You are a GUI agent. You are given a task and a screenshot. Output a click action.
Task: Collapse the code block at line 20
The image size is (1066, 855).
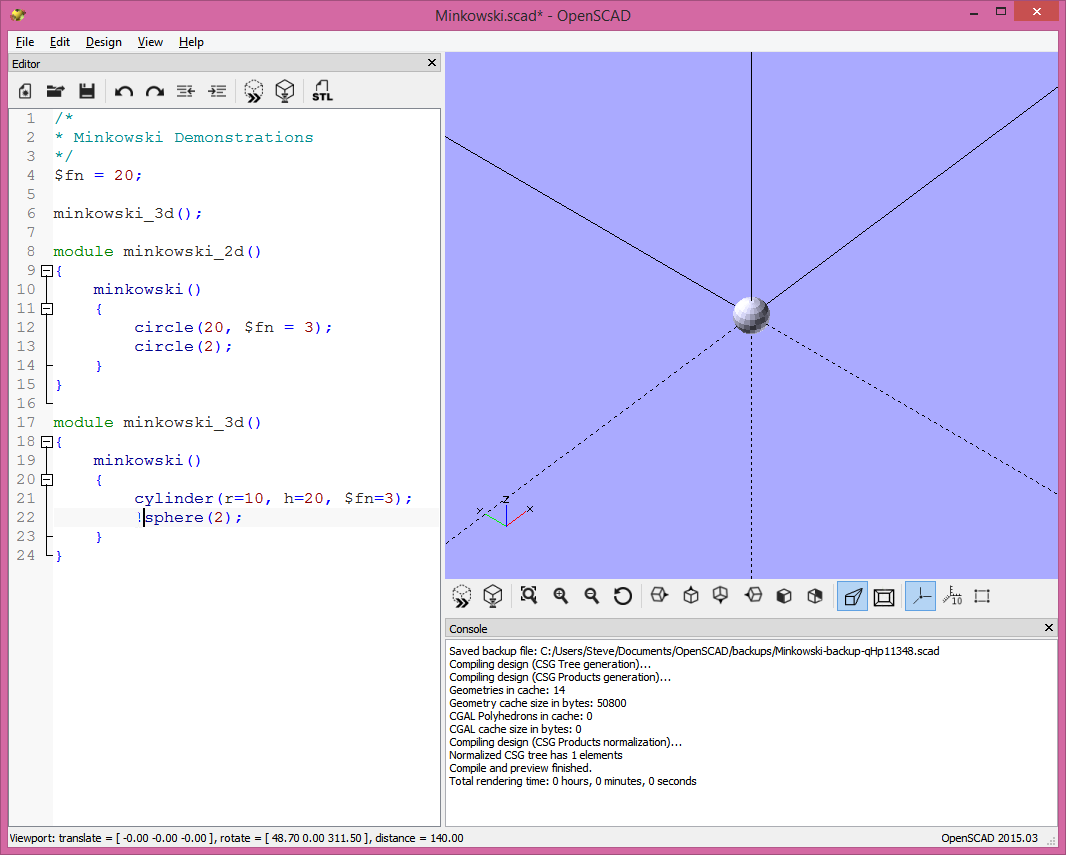click(47, 479)
